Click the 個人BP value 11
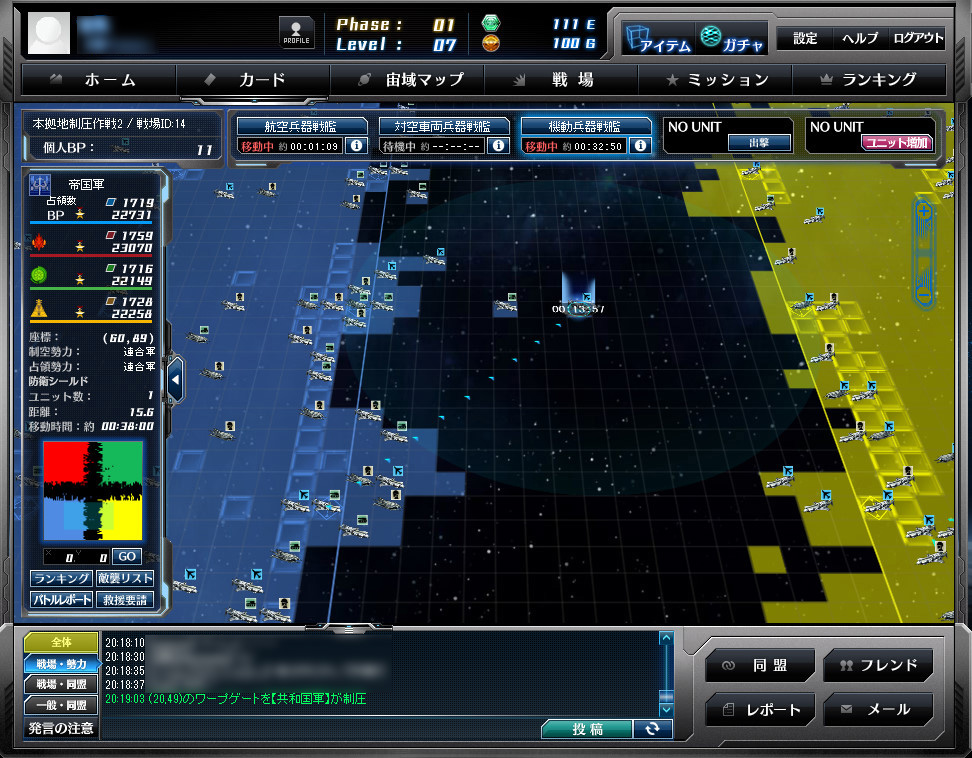972x758 pixels. coord(205,149)
